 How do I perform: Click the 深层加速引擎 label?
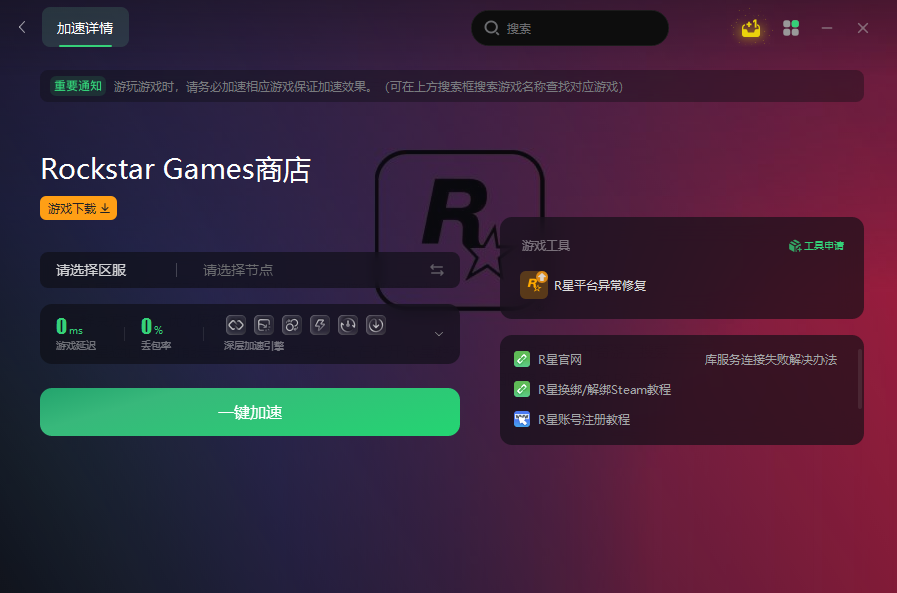pos(254,346)
